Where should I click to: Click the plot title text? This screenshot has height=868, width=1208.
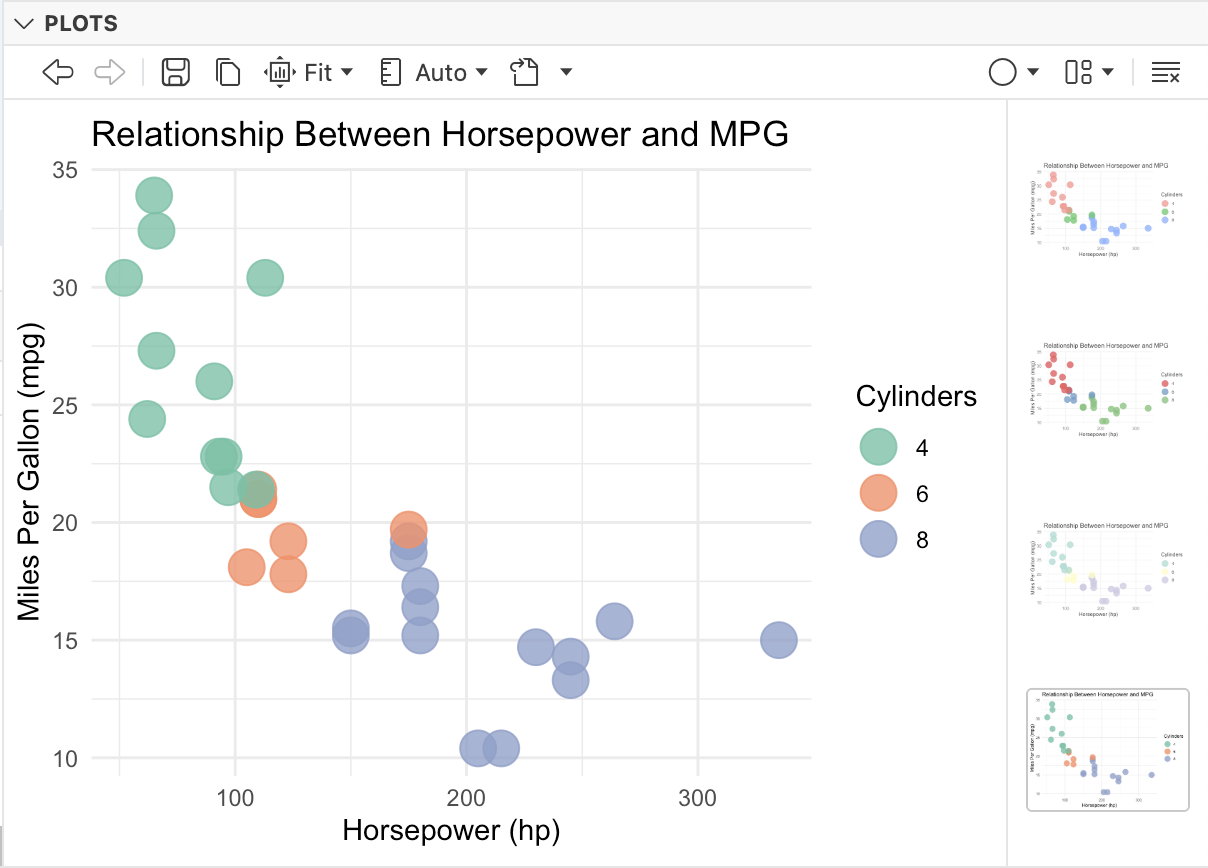[x=440, y=133]
